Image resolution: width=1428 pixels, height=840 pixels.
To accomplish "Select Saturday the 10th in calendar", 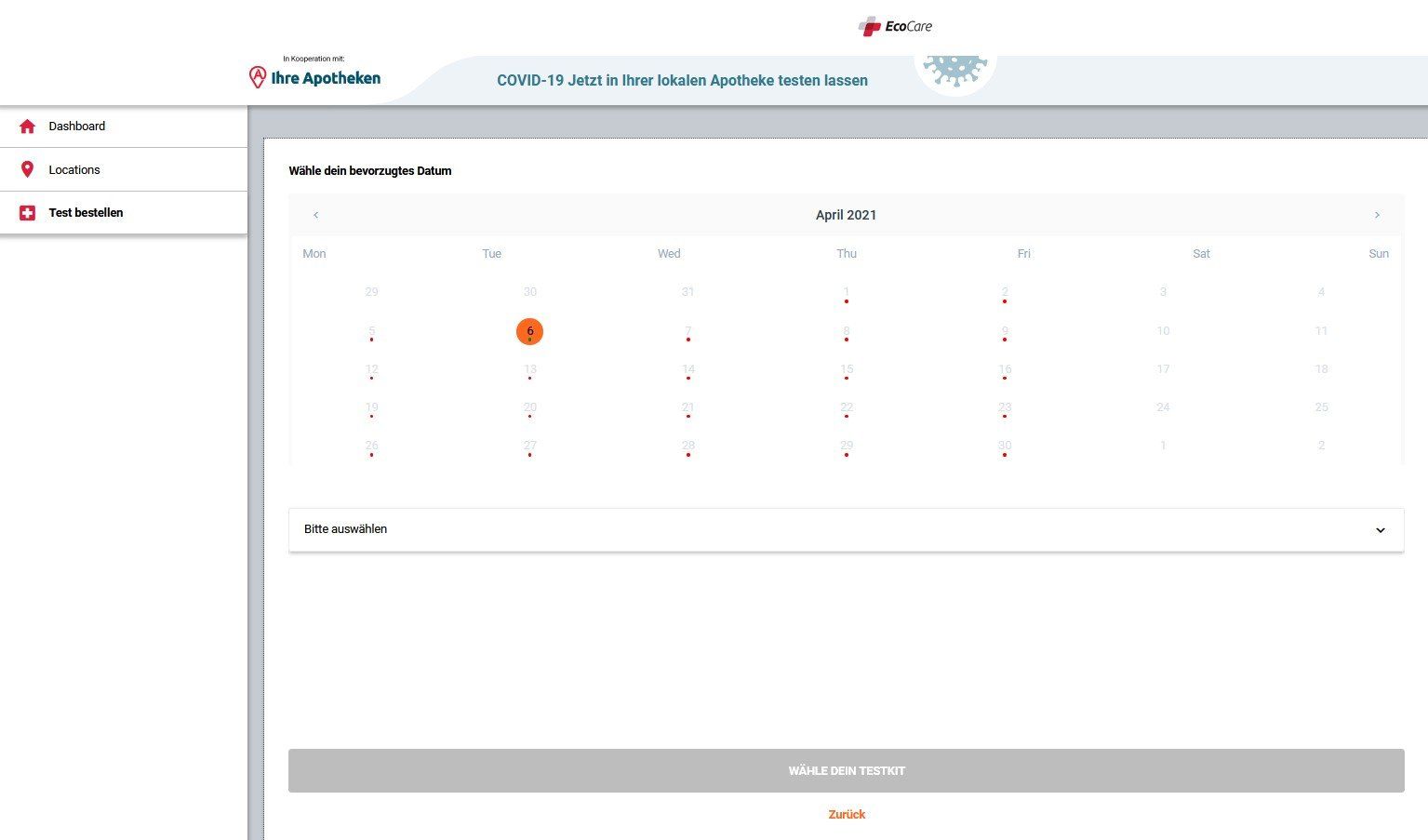I will pyautogui.click(x=1163, y=331).
